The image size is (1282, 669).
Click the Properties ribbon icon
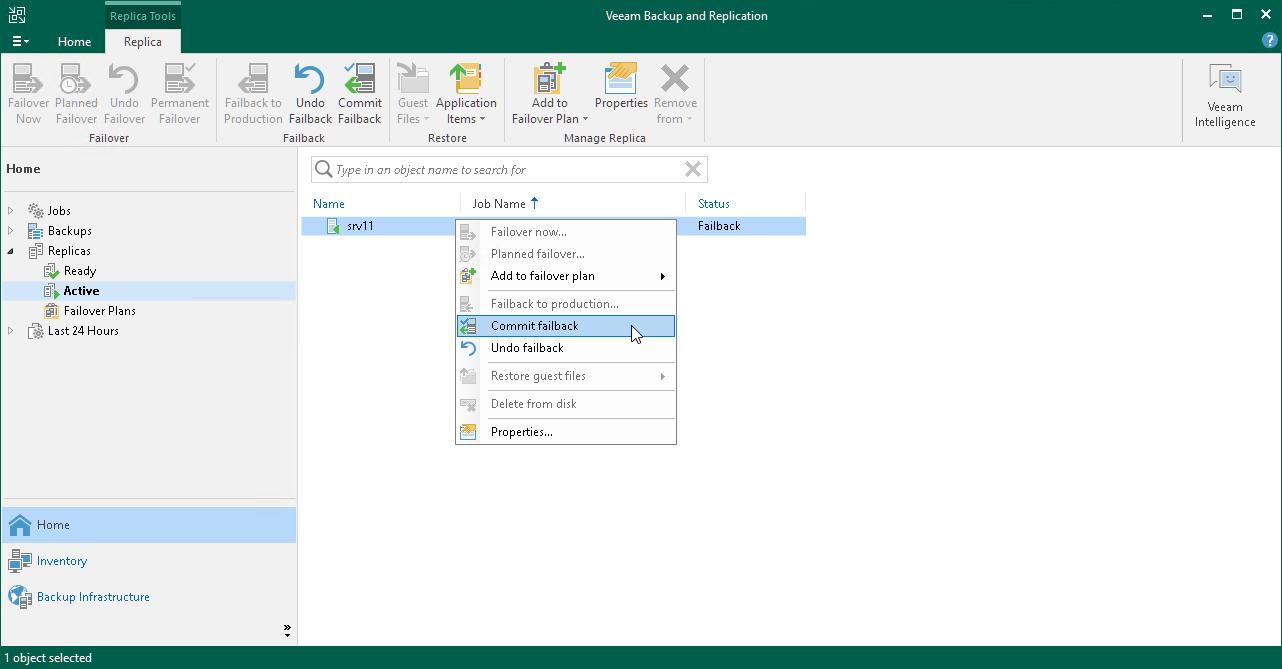click(x=621, y=86)
